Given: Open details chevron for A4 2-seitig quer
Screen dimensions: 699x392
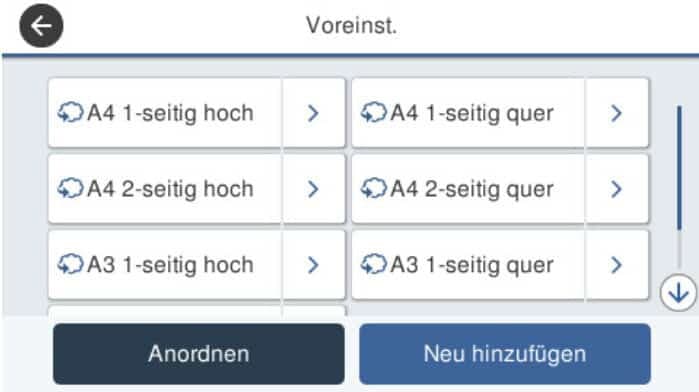Looking at the screenshot, I should click(617, 189).
